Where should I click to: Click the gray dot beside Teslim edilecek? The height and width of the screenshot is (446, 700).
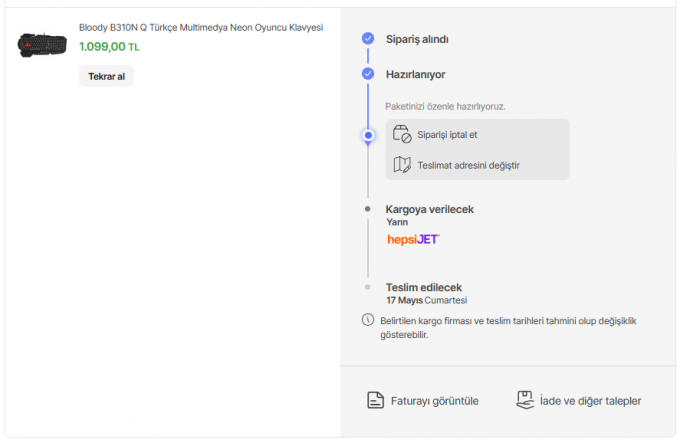tap(368, 287)
